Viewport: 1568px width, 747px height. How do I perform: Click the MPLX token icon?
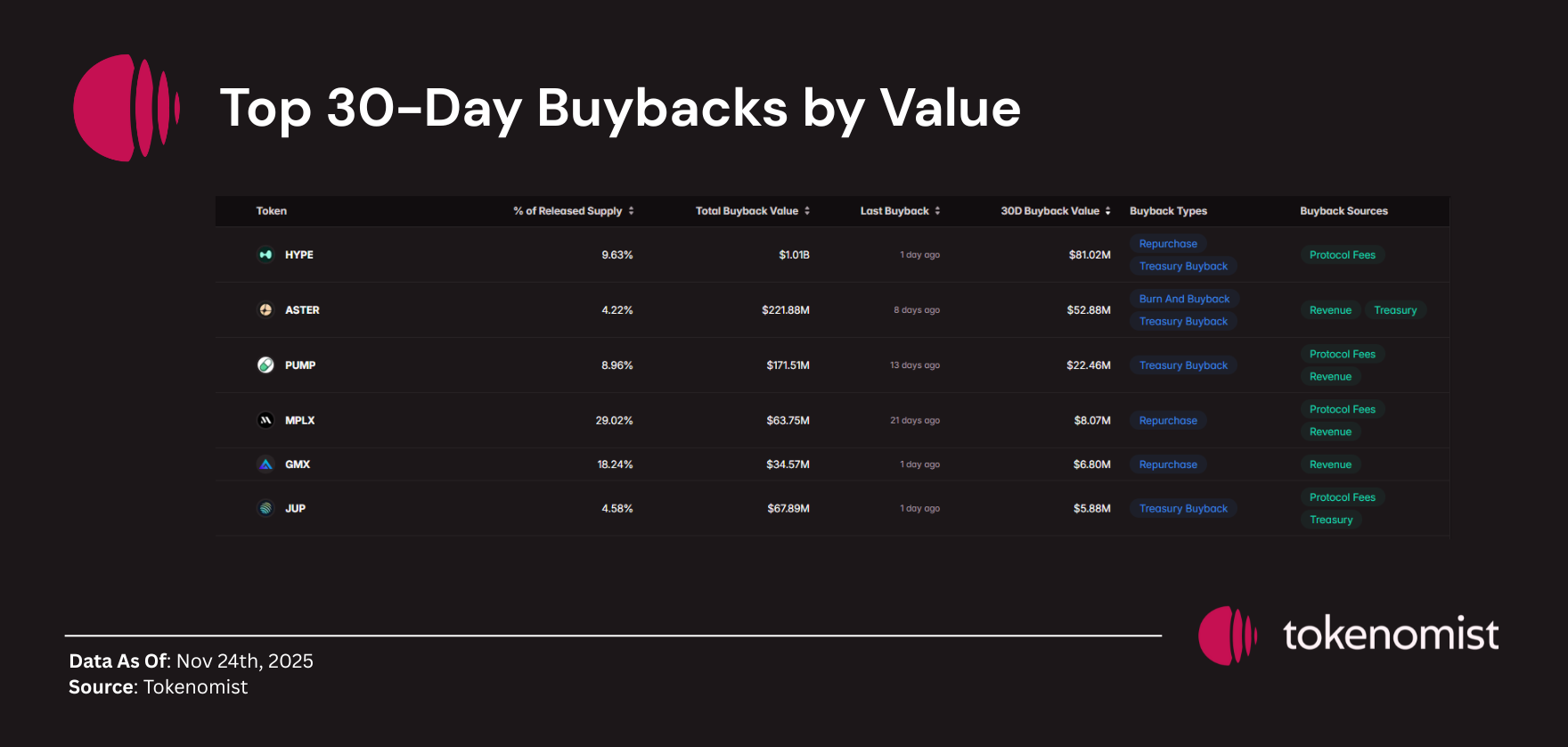265,421
